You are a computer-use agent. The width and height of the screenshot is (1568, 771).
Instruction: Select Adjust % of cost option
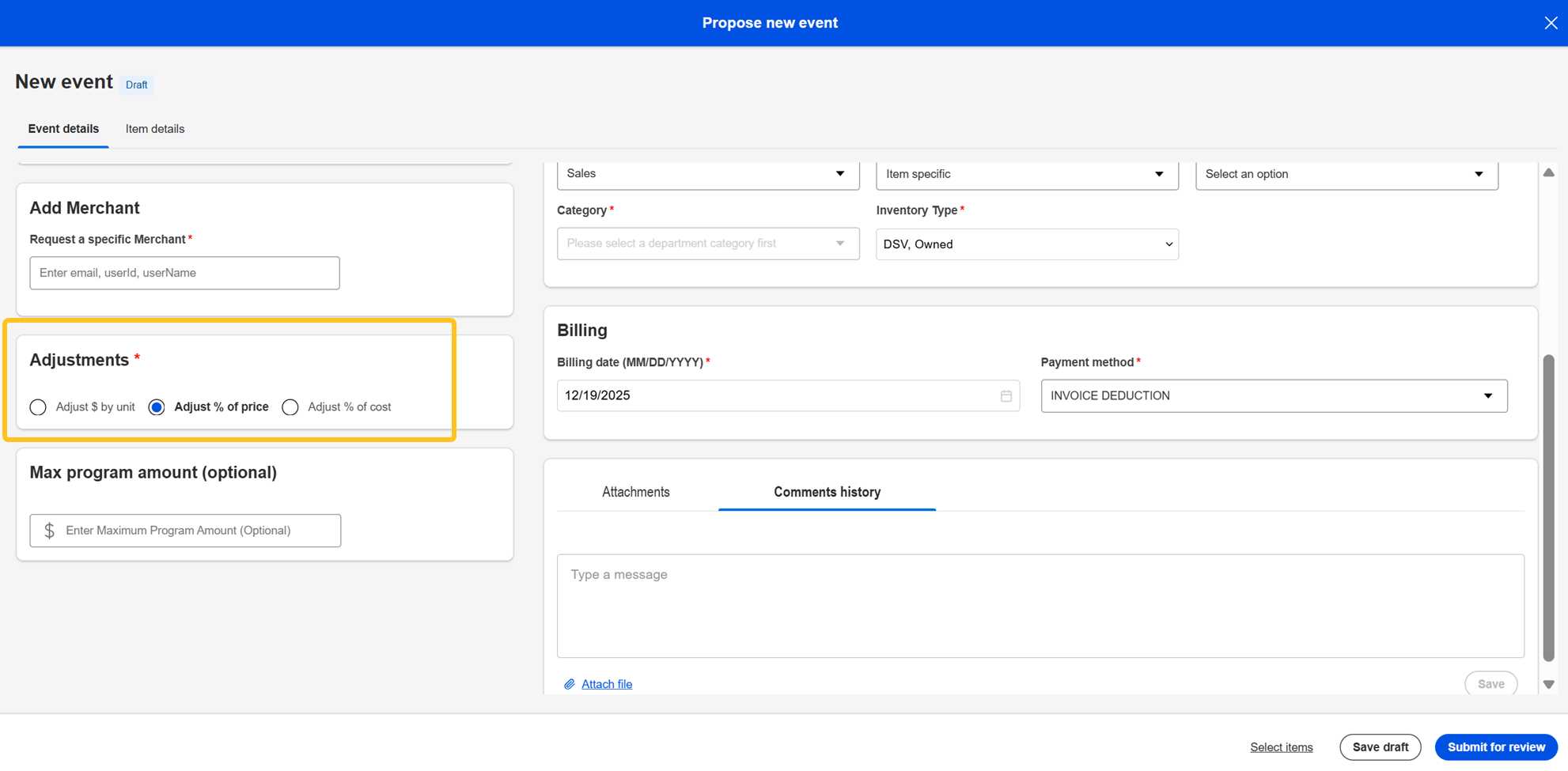290,407
